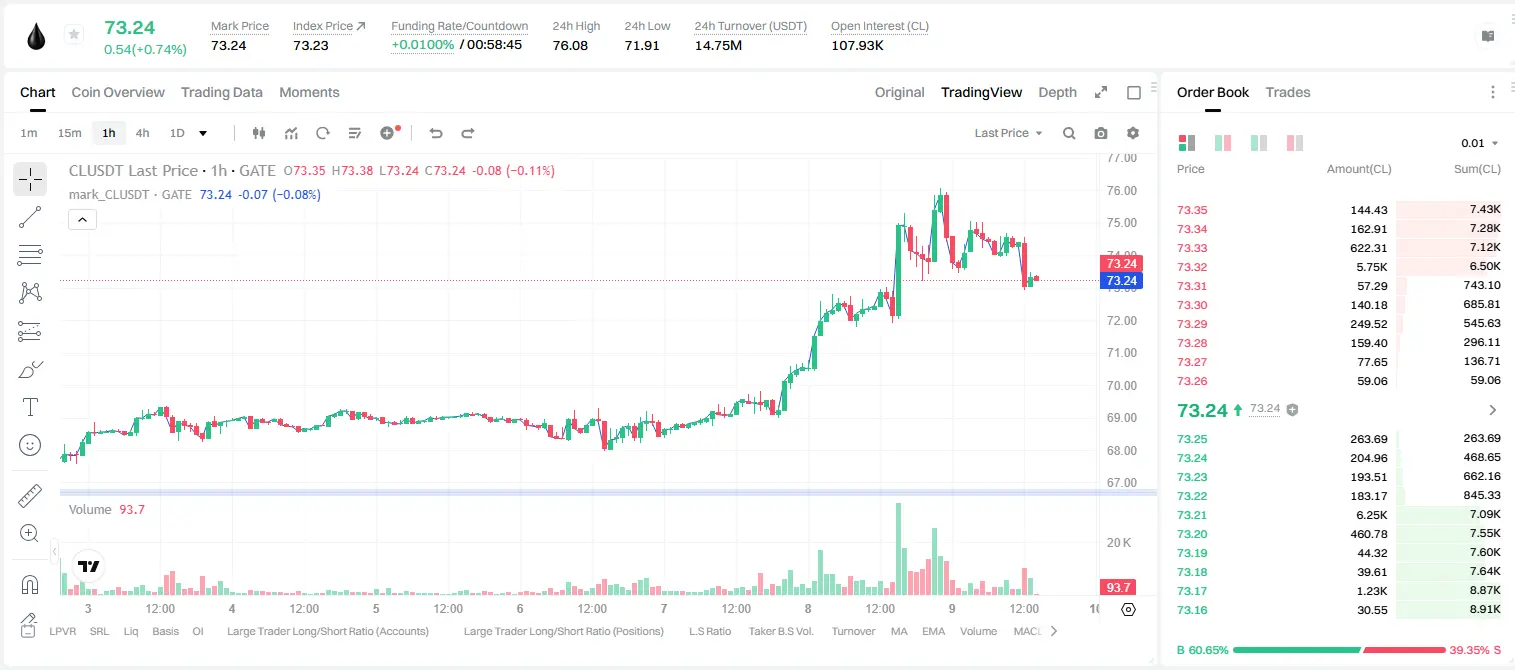The height and width of the screenshot is (670, 1515).
Task: Open chart settings gear icon
Action: click(1133, 133)
